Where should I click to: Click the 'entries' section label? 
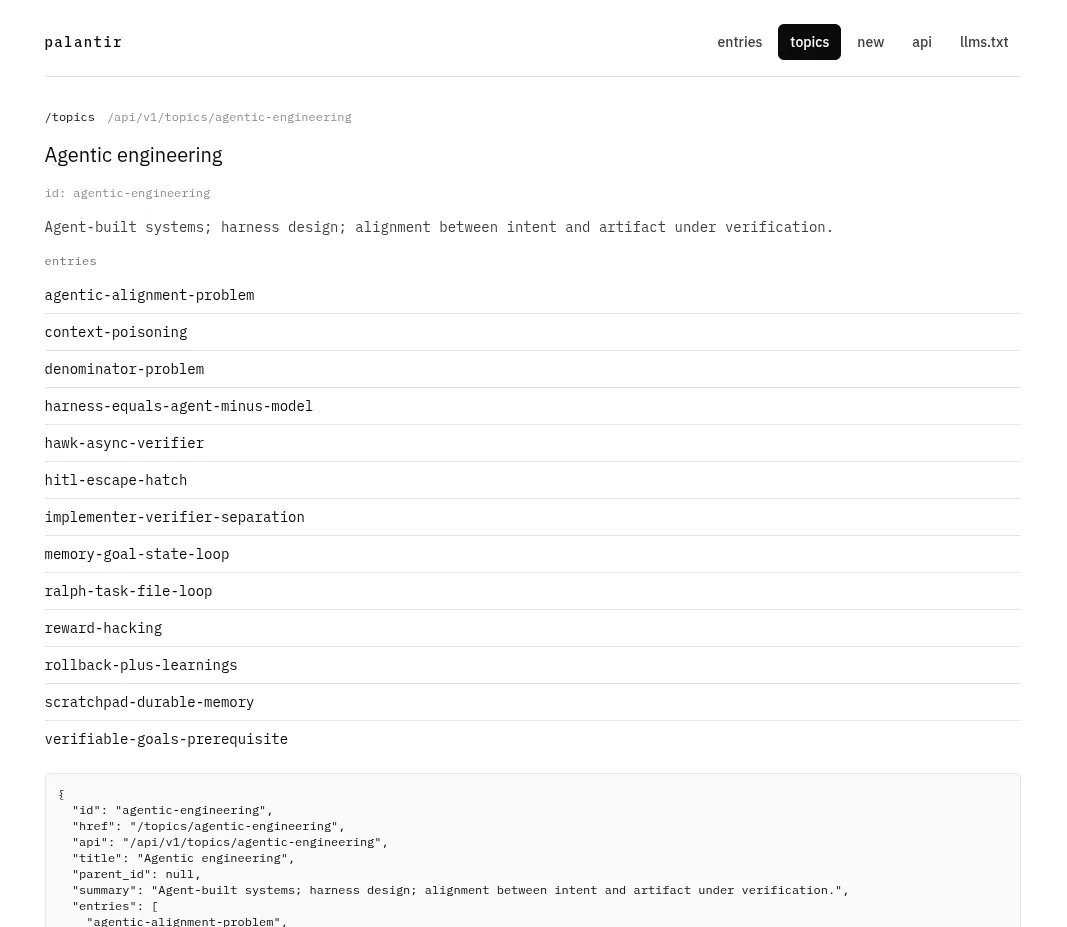[x=71, y=261]
